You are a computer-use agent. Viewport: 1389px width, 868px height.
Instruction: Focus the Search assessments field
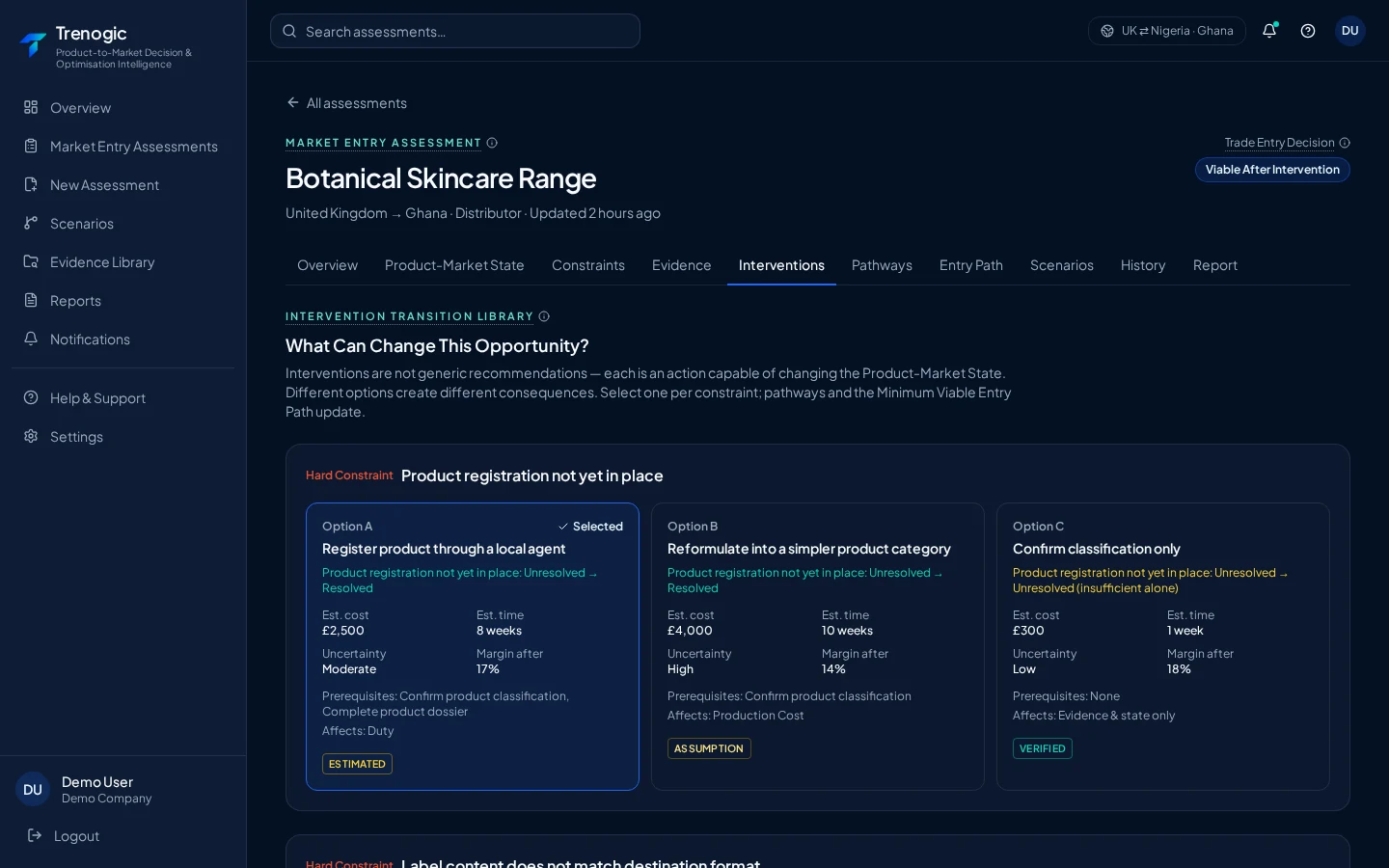455,31
